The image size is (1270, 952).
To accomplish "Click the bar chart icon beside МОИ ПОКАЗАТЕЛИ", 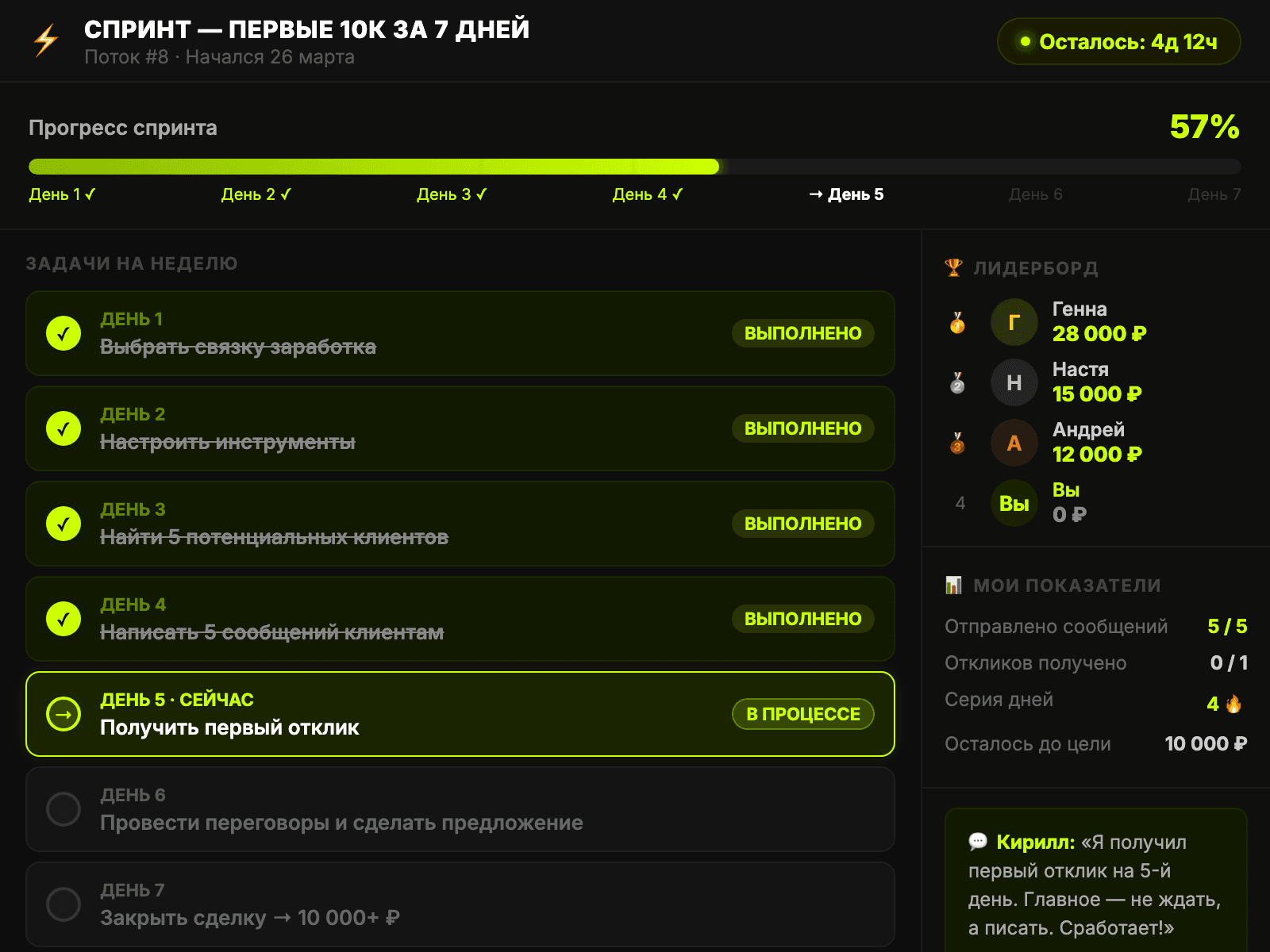I will tap(953, 585).
